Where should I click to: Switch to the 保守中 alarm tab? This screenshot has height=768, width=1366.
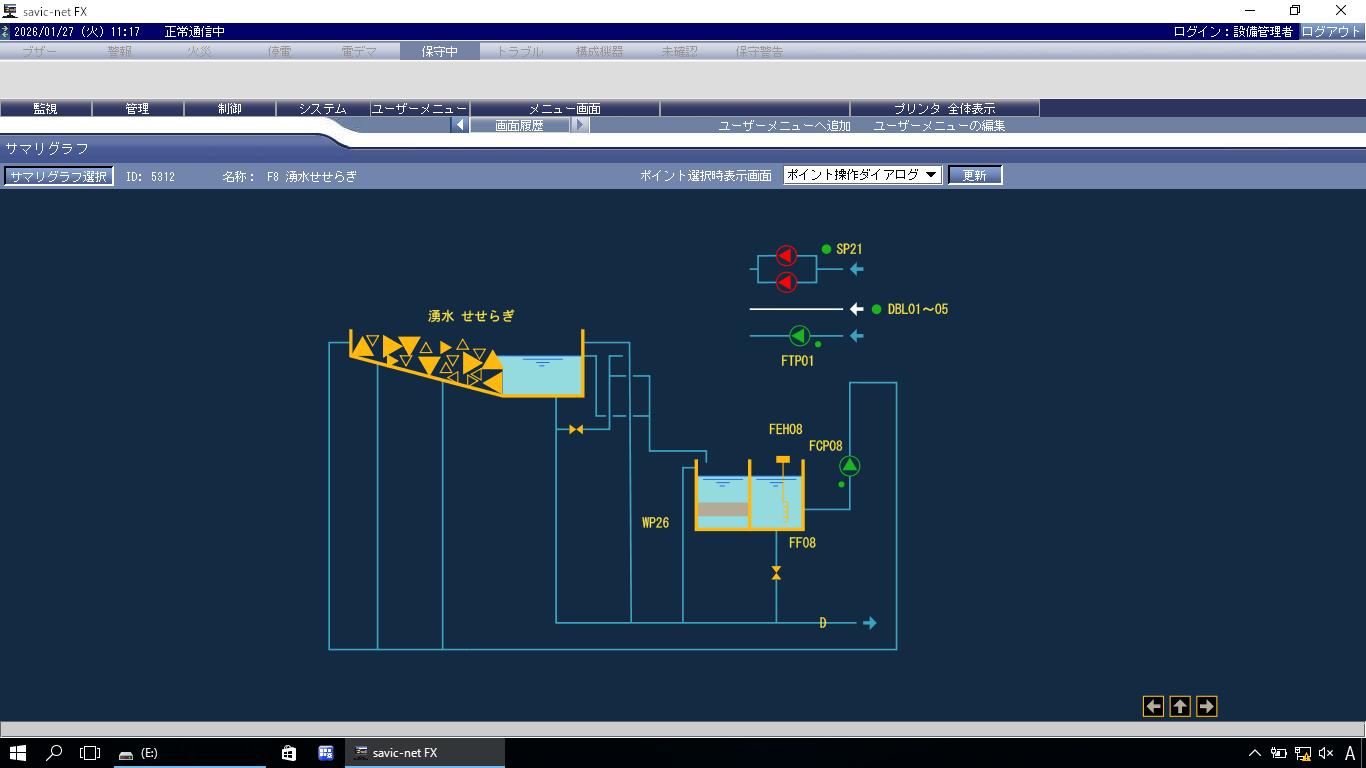click(439, 51)
